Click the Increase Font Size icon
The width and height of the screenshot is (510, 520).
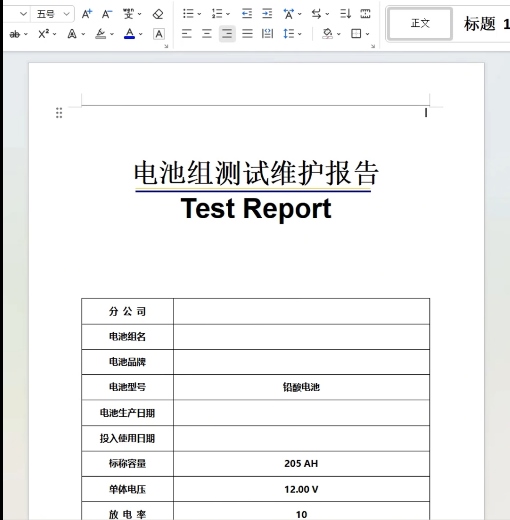click(87, 14)
